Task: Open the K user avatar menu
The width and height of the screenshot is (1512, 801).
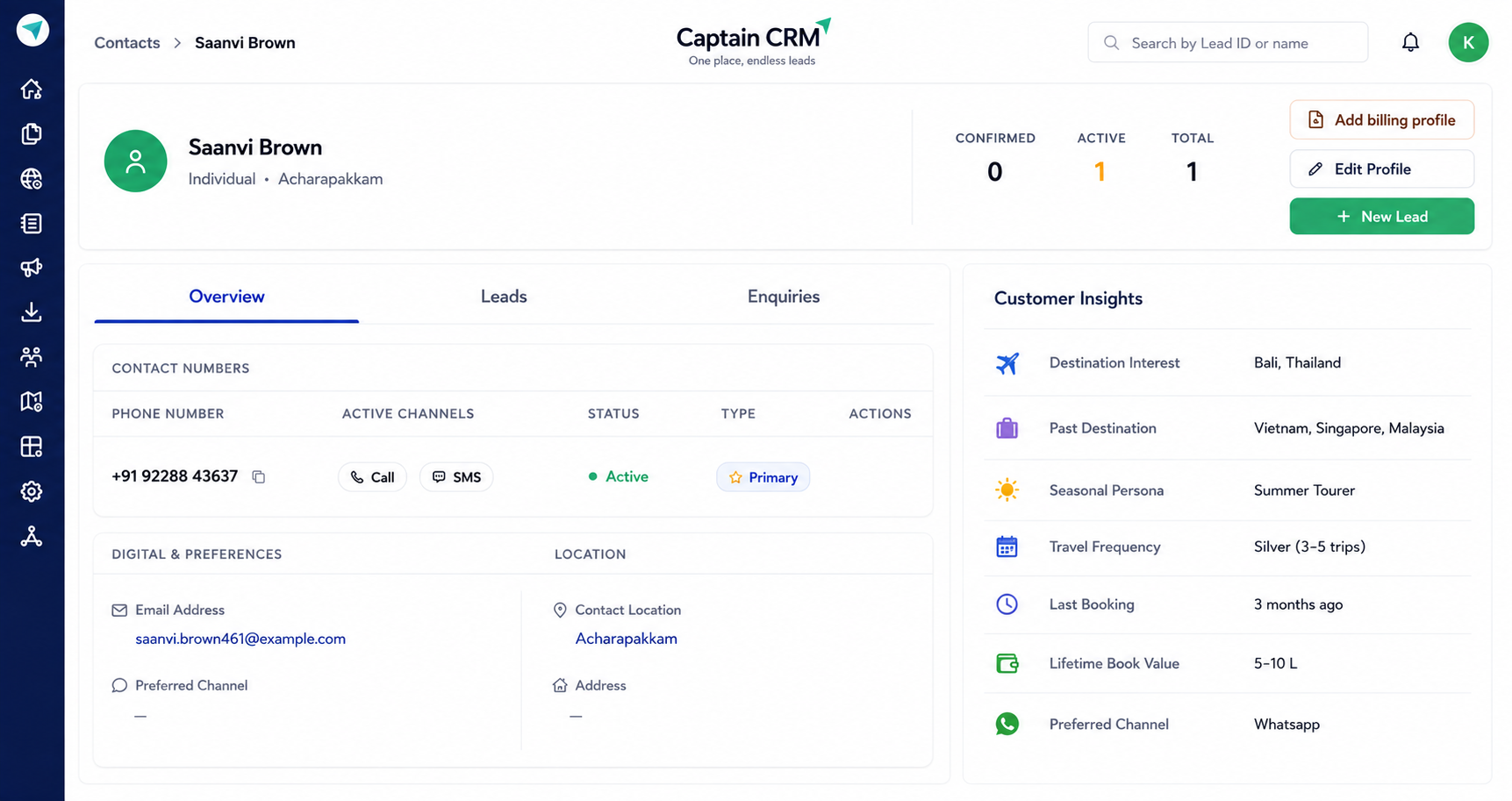Action: [x=1468, y=42]
